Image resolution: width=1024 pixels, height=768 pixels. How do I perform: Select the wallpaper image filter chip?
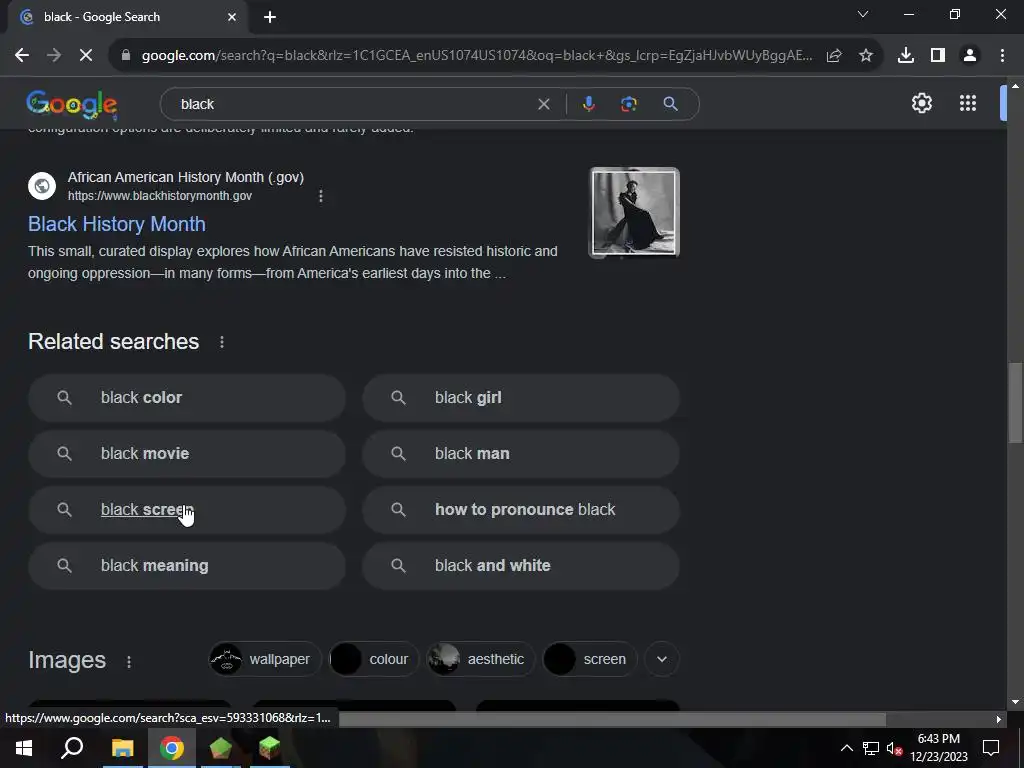265,660
